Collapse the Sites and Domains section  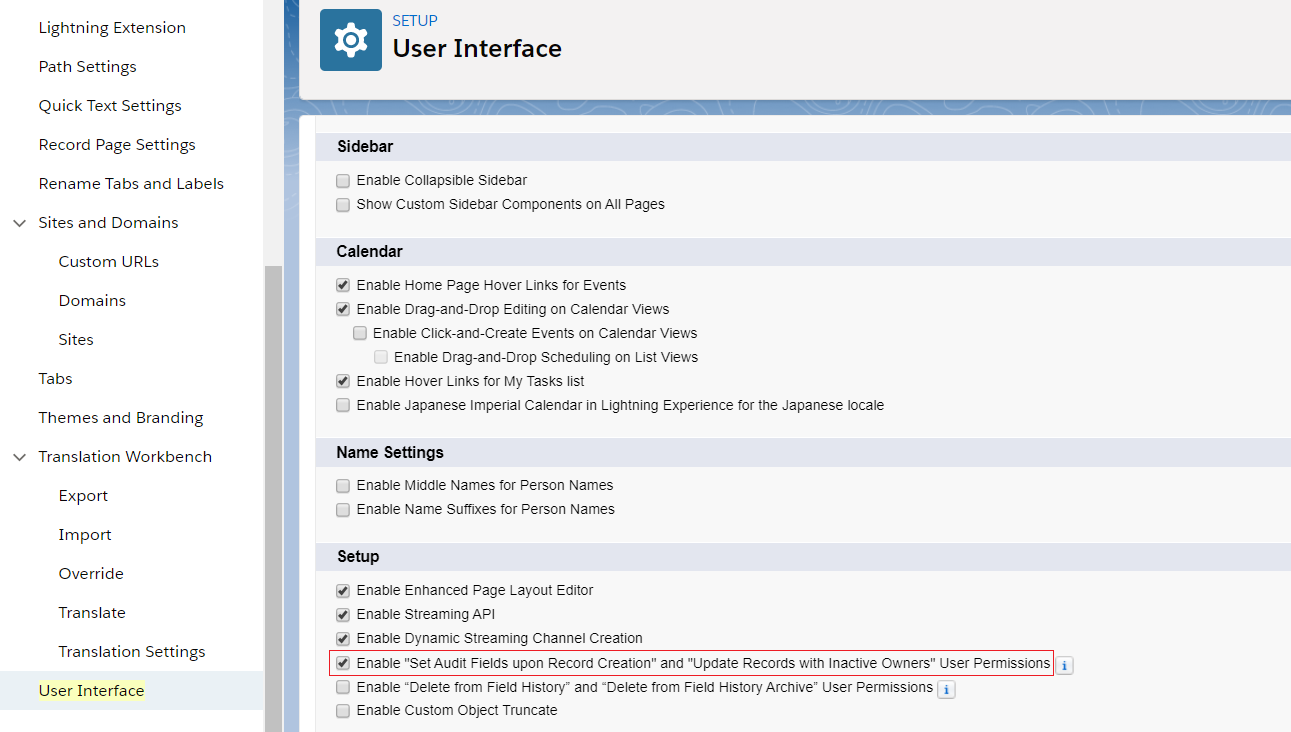pyautogui.click(x=19, y=223)
